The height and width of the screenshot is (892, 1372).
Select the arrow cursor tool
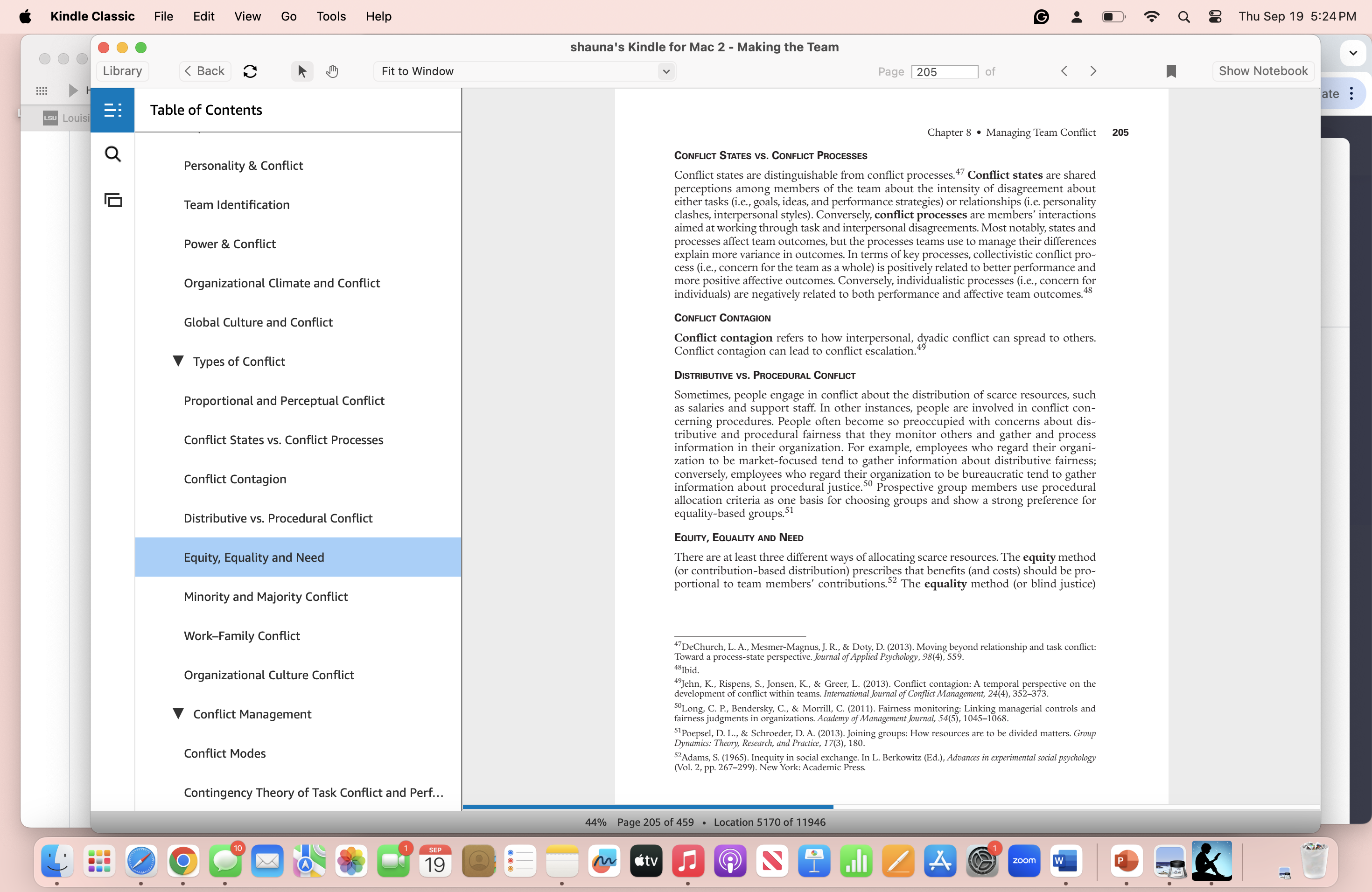(x=301, y=71)
